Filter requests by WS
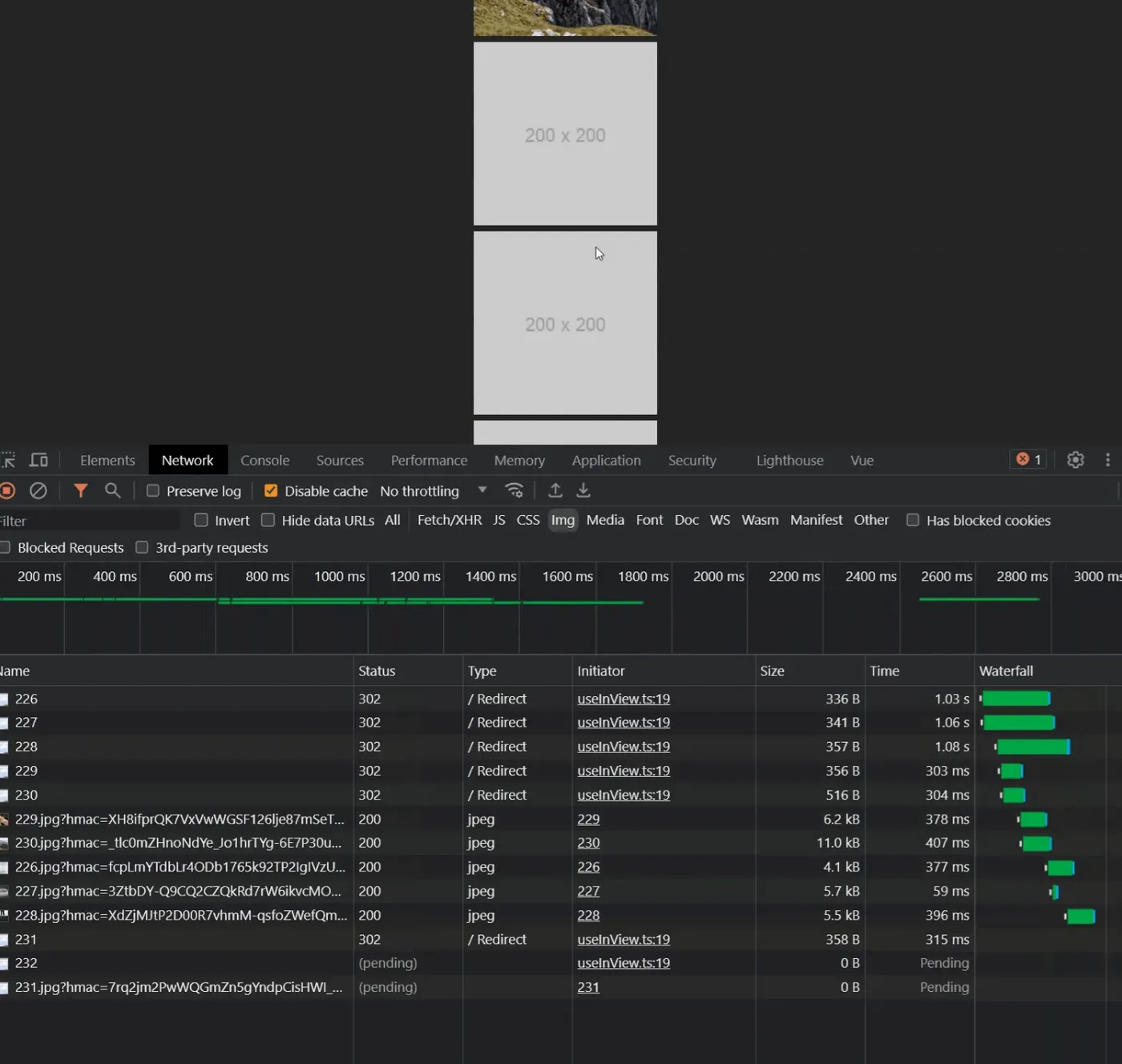Viewport: 1122px width, 1064px height. point(720,520)
